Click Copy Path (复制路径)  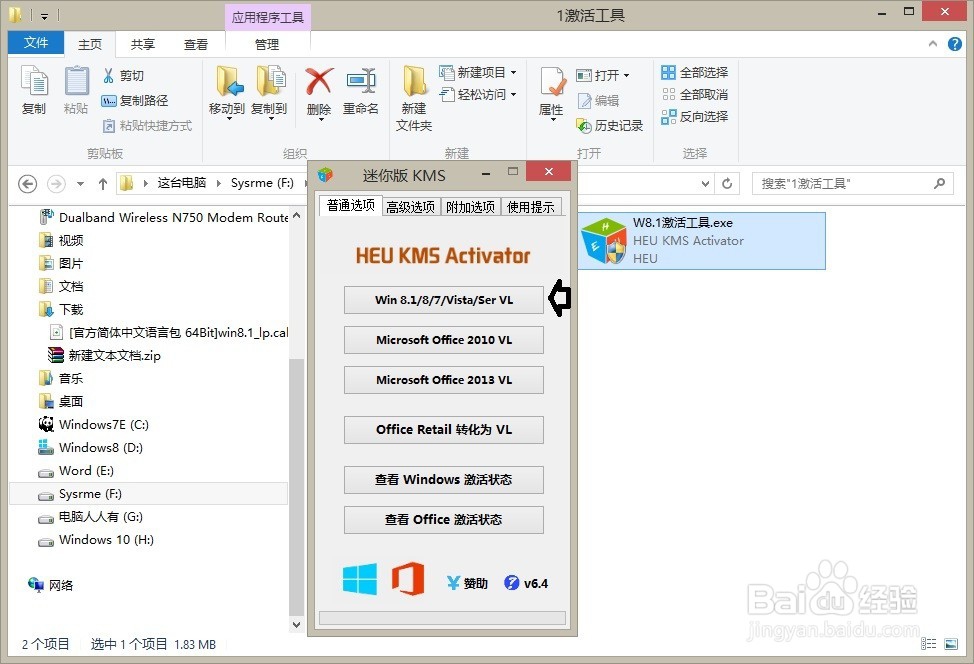coord(134,101)
